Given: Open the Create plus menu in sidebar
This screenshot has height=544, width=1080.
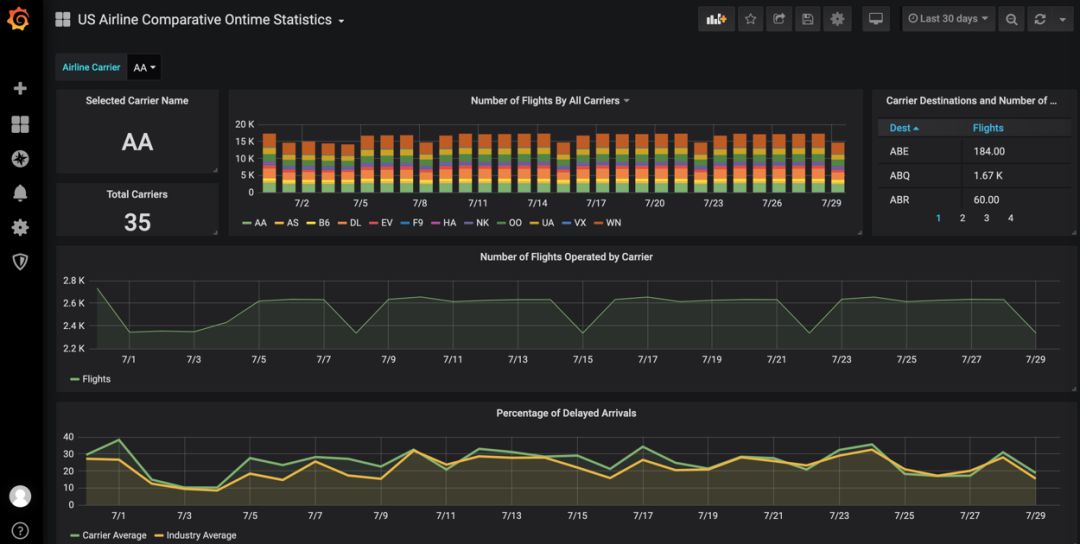Looking at the screenshot, I should tap(20, 88).
